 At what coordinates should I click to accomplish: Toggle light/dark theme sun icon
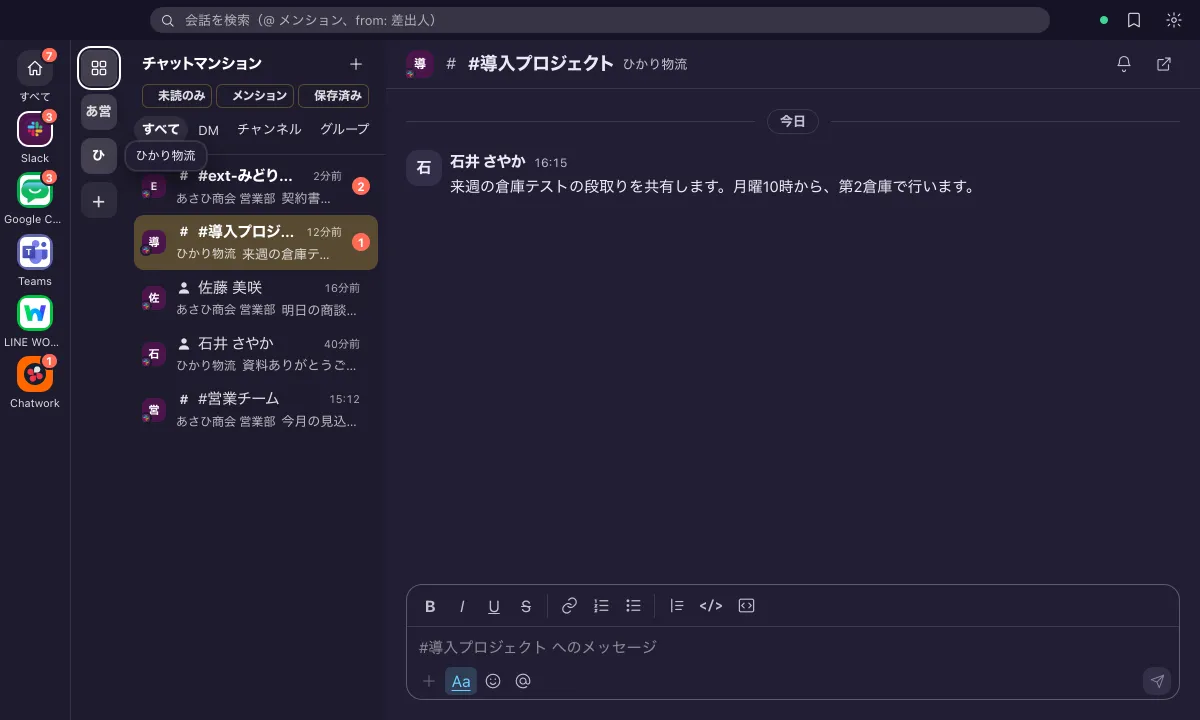click(1174, 20)
